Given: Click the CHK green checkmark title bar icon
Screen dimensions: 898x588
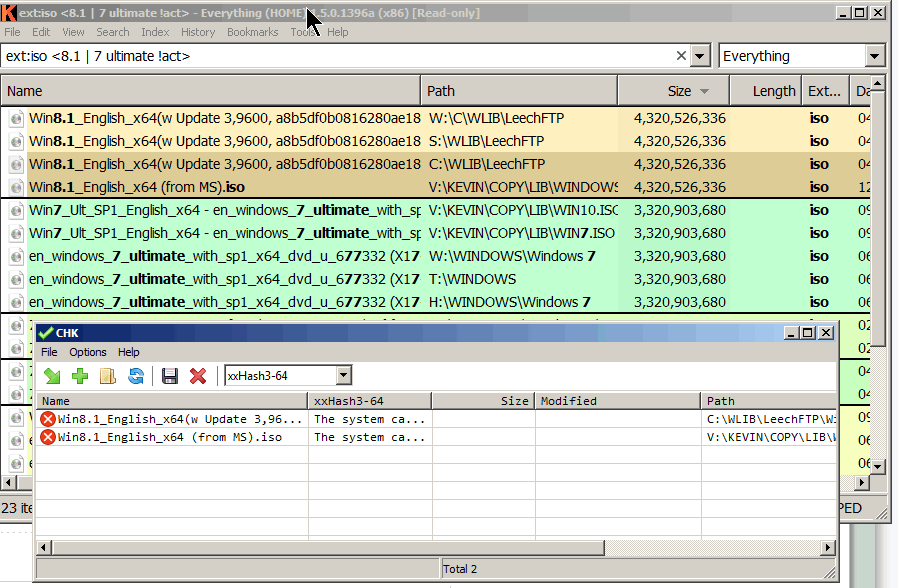Looking at the screenshot, I should click(46, 333).
